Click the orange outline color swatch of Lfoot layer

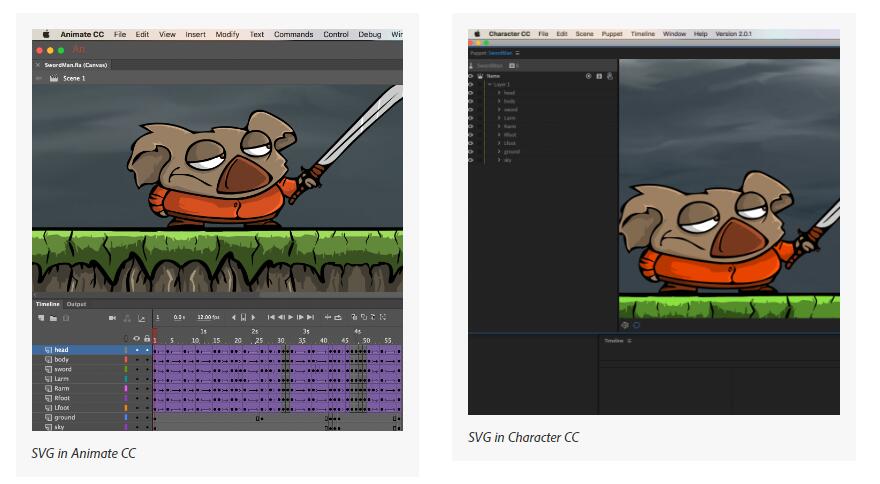click(x=126, y=408)
